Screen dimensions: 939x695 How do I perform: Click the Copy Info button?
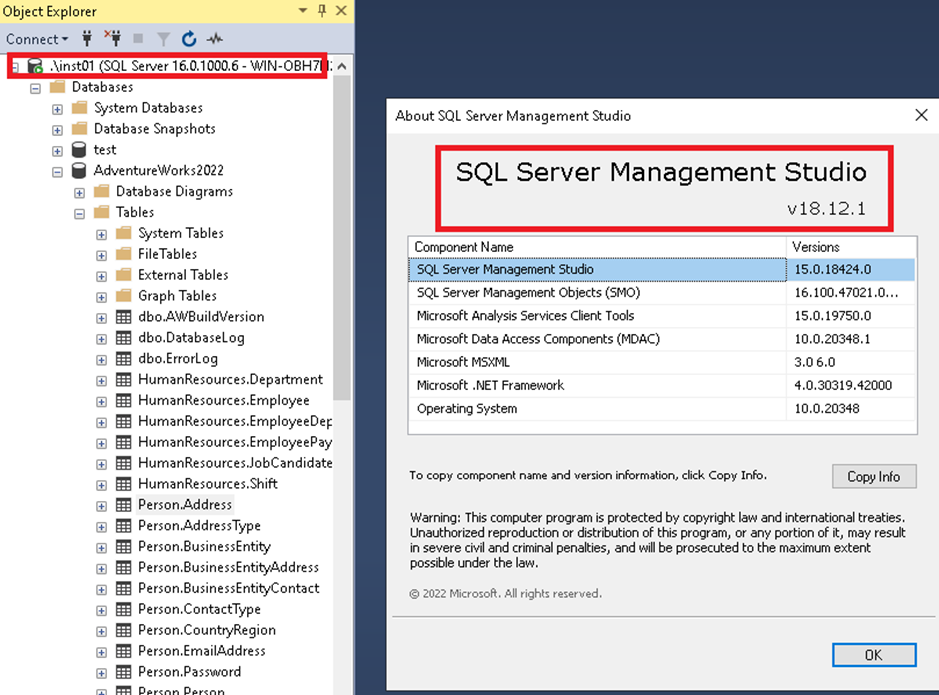click(x=874, y=477)
